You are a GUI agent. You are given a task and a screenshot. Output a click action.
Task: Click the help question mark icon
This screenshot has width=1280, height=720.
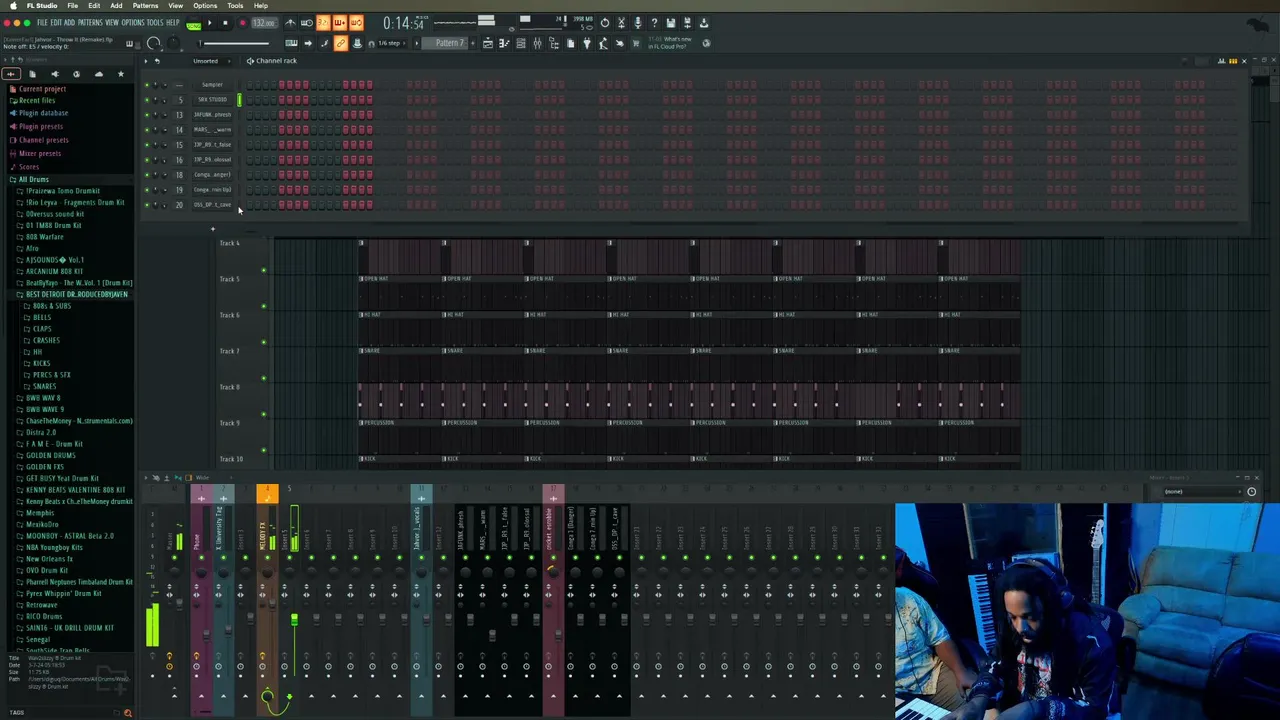tap(655, 23)
